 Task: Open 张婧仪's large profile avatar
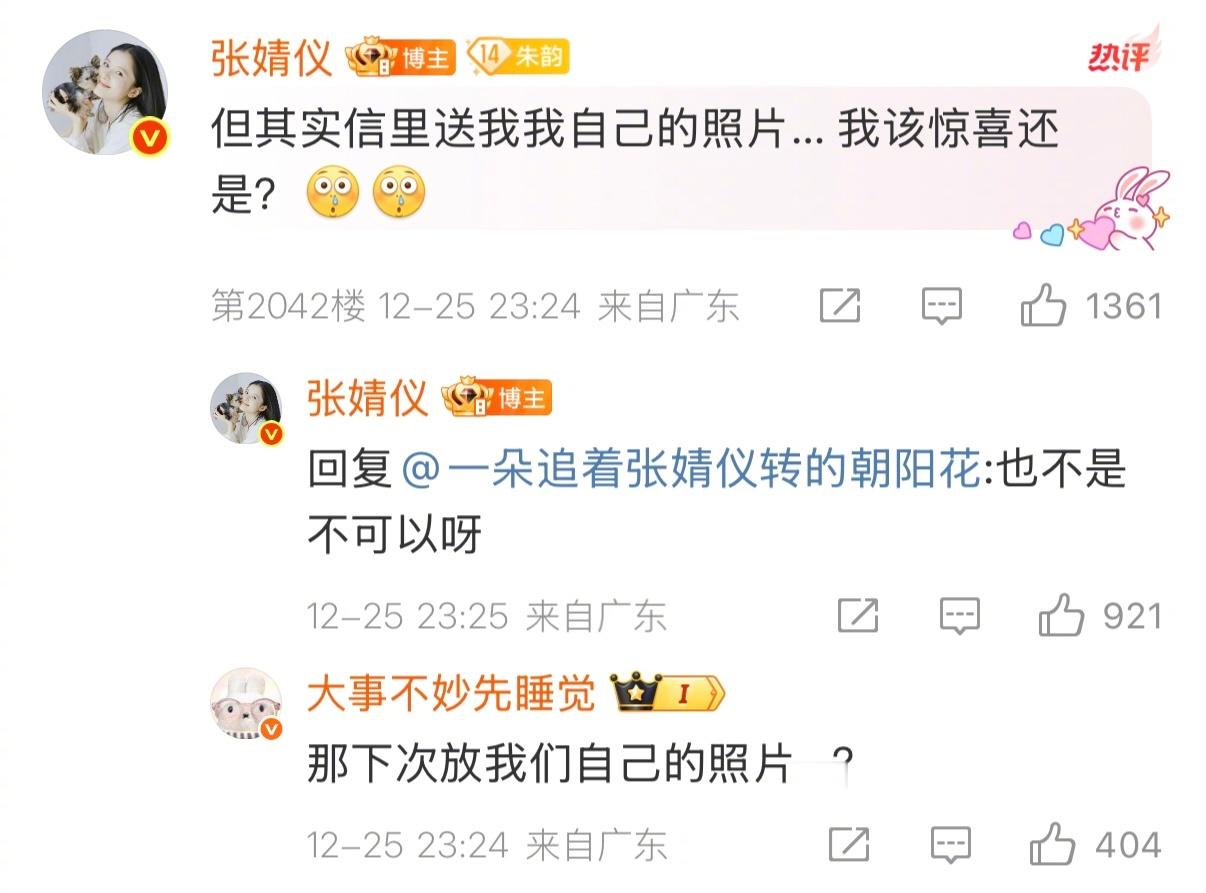(105, 93)
